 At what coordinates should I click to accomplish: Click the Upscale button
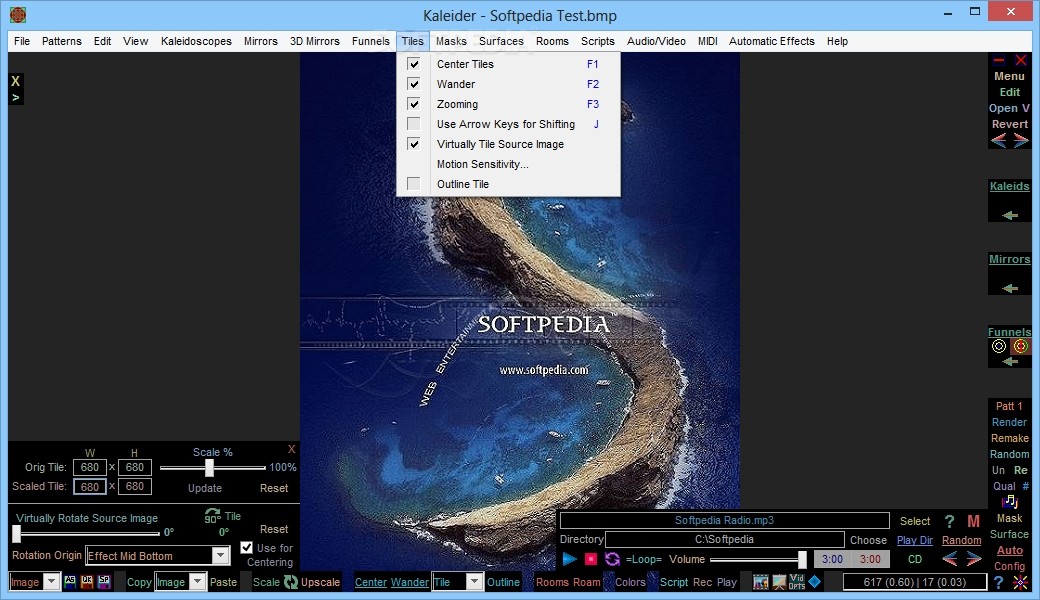[x=320, y=582]
